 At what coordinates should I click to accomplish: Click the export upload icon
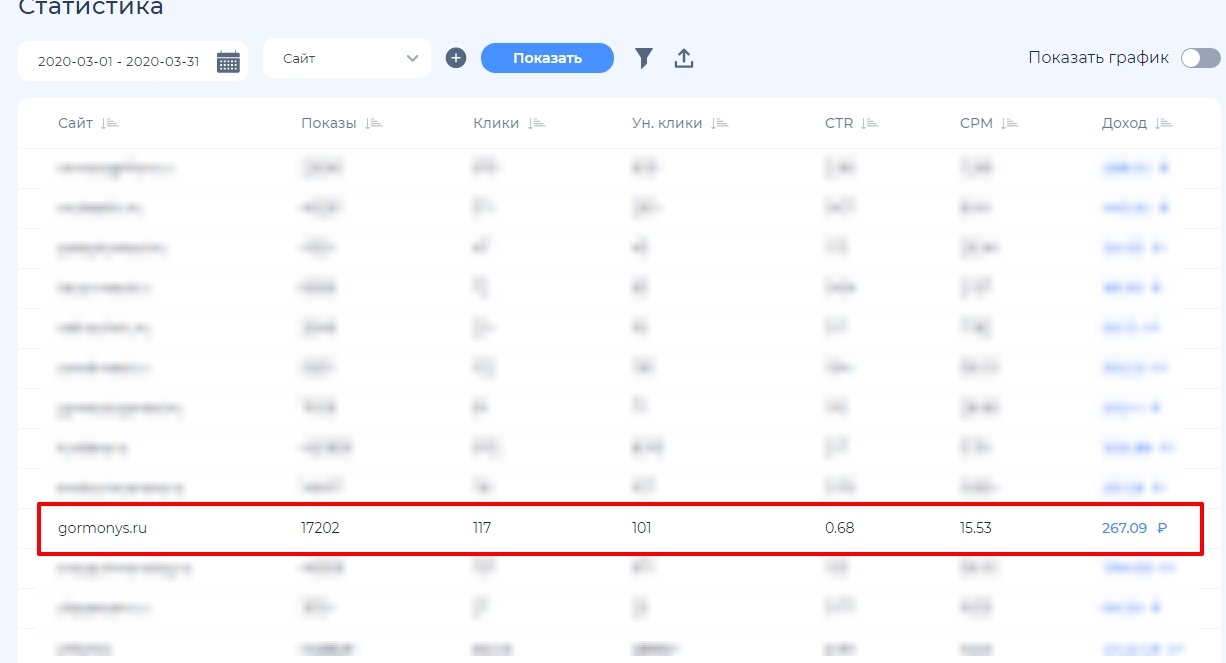684,59
